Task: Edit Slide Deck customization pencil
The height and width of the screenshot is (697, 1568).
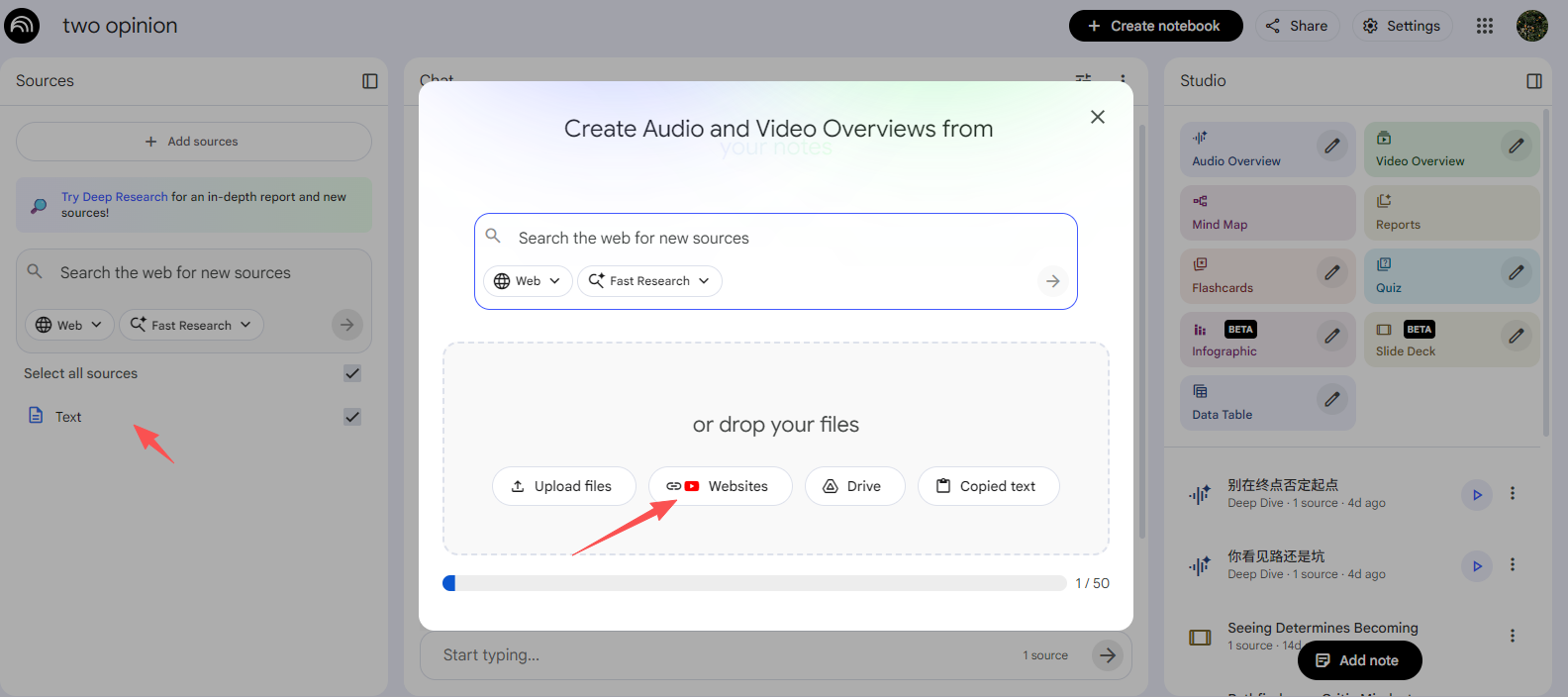Action: coord(1517,336)
